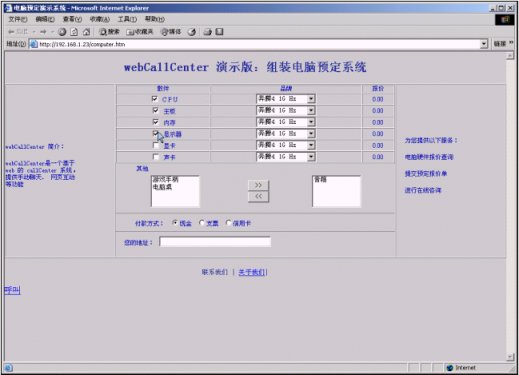Open the Search (搜索) toolbar button
The height and width of the screenshot is (375, 519).
pyautogui.click(x=109, y=32)
